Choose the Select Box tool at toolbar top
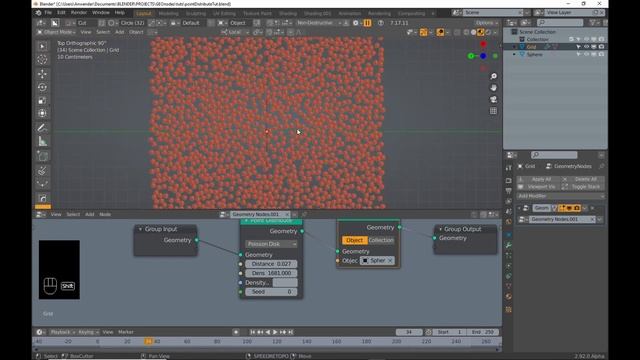The width and height of the screenshot is (640, 360). 42,46
